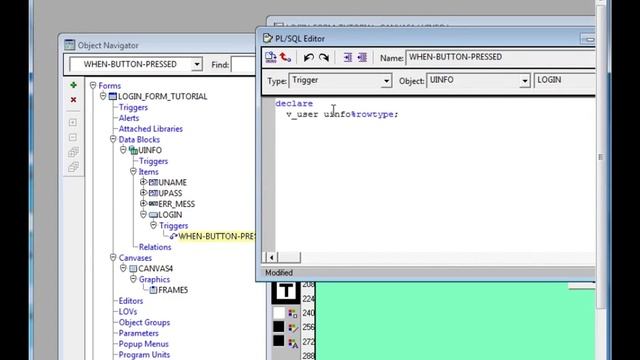Collapse the LOGIN_FORM_TUTORIAL node
This screenshot has width=640, height=360.
tap(103, 96)
